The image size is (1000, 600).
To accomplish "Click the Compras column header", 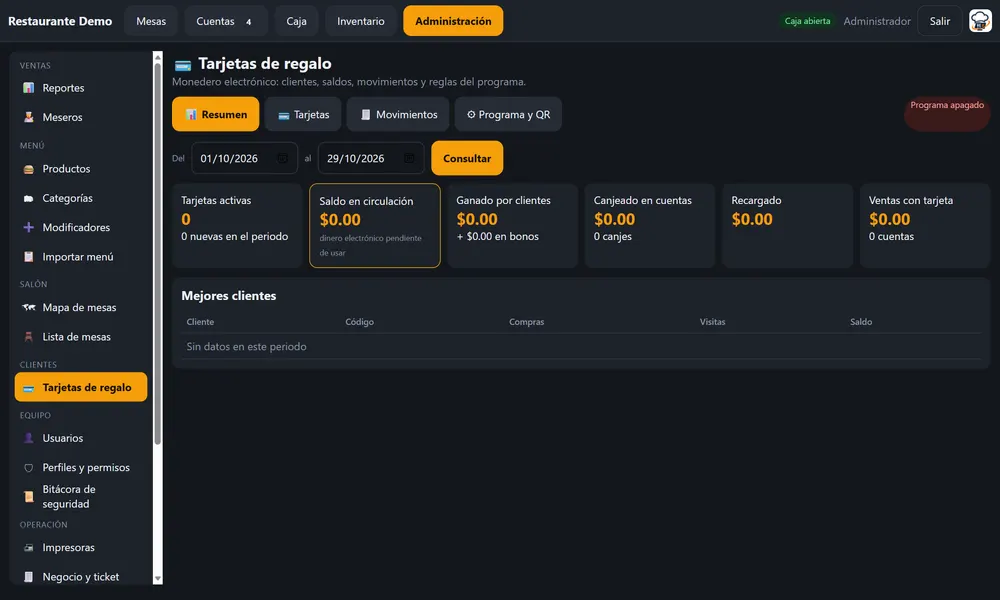I will coord(526,322).
